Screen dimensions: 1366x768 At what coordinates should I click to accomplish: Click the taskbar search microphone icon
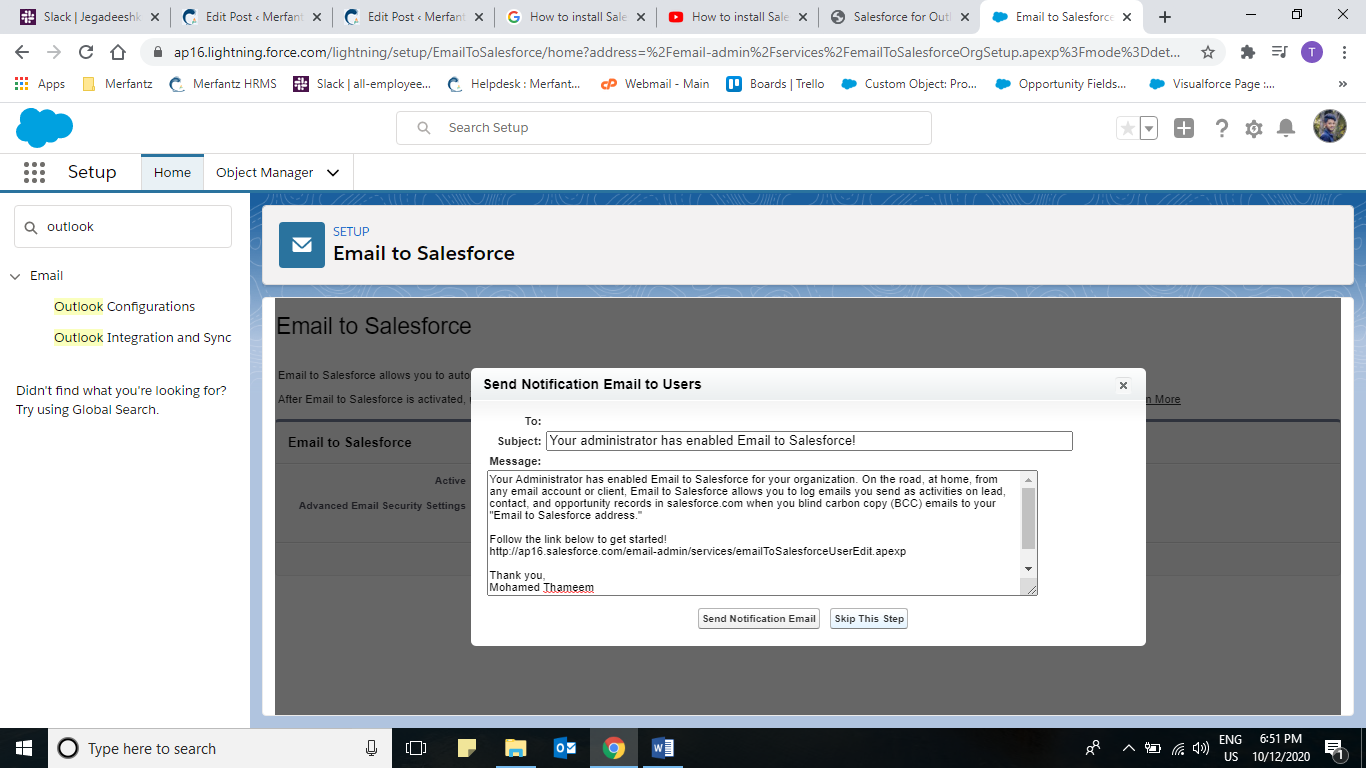(371, 747)
